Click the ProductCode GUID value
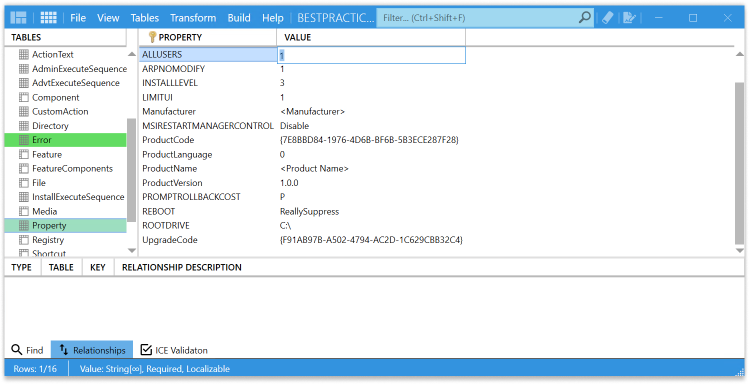The height and width of the screenshot is (384, 749). [x=369, y=140]
